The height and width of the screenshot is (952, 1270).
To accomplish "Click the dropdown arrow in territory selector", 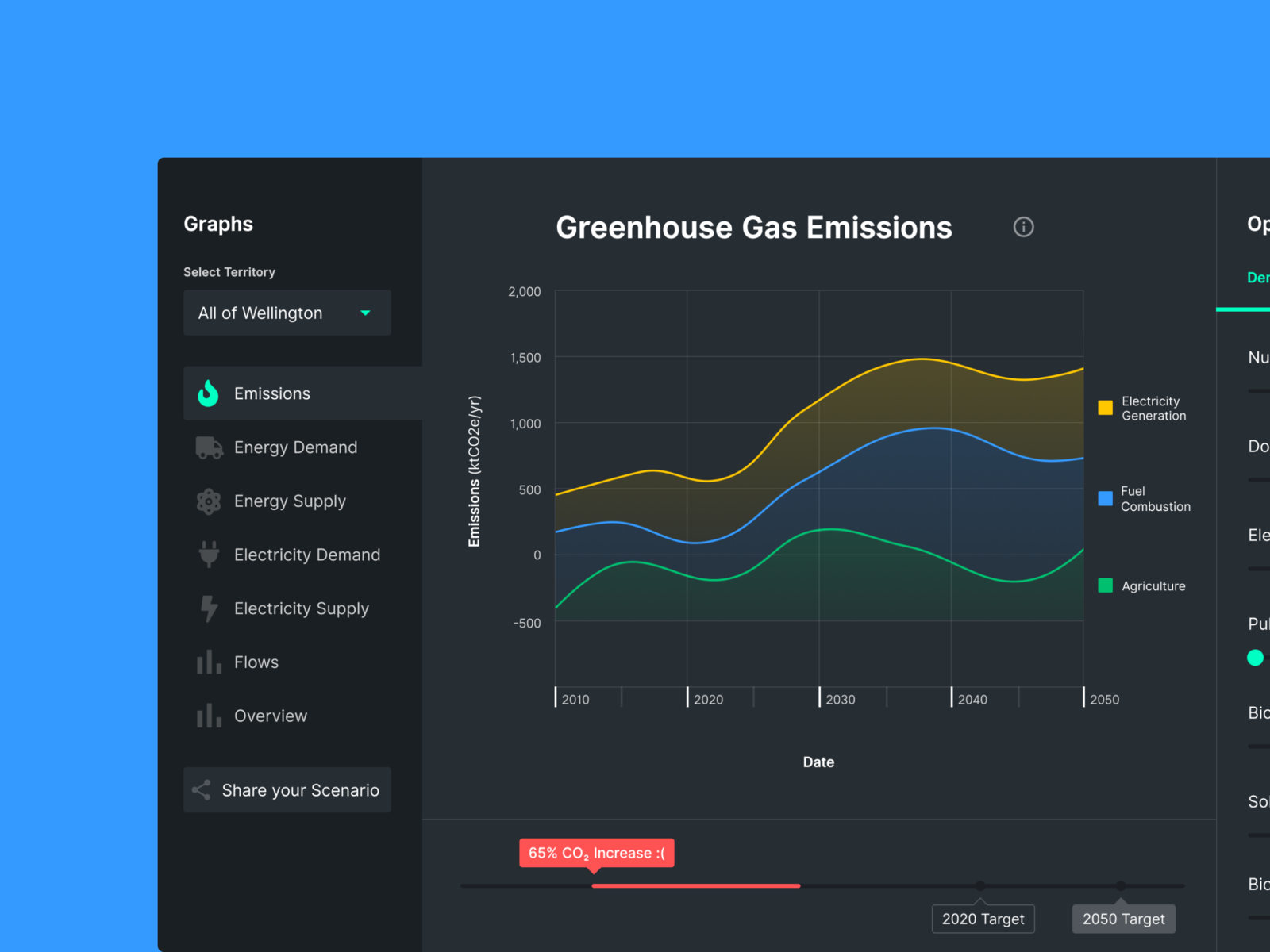I will click(x=365, y=313).
